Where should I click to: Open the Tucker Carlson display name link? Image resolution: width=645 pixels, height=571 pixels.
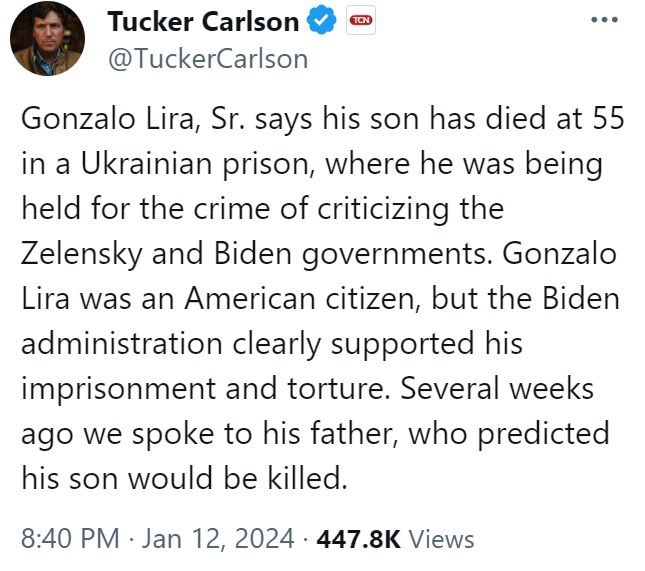tap(202, 22)
